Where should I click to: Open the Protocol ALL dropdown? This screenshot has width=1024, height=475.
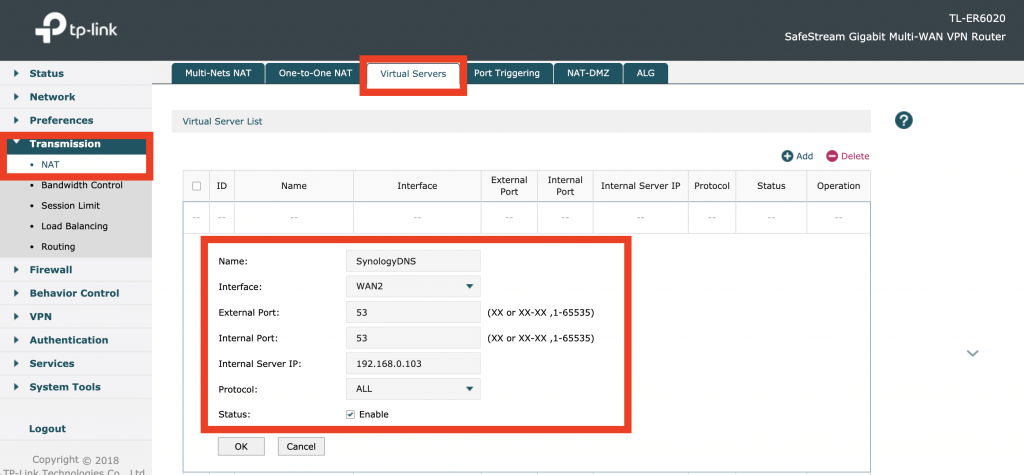click(412, 389)
